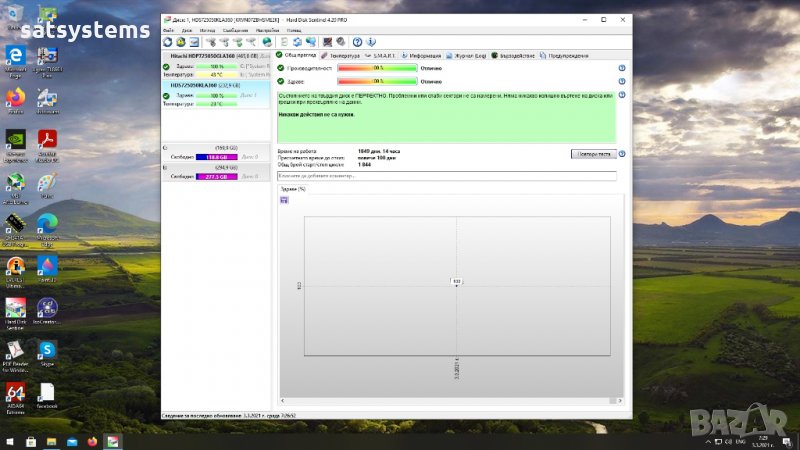800x450 pixels.
Task: Open the Помощ menu
Action: pos(294,31)
